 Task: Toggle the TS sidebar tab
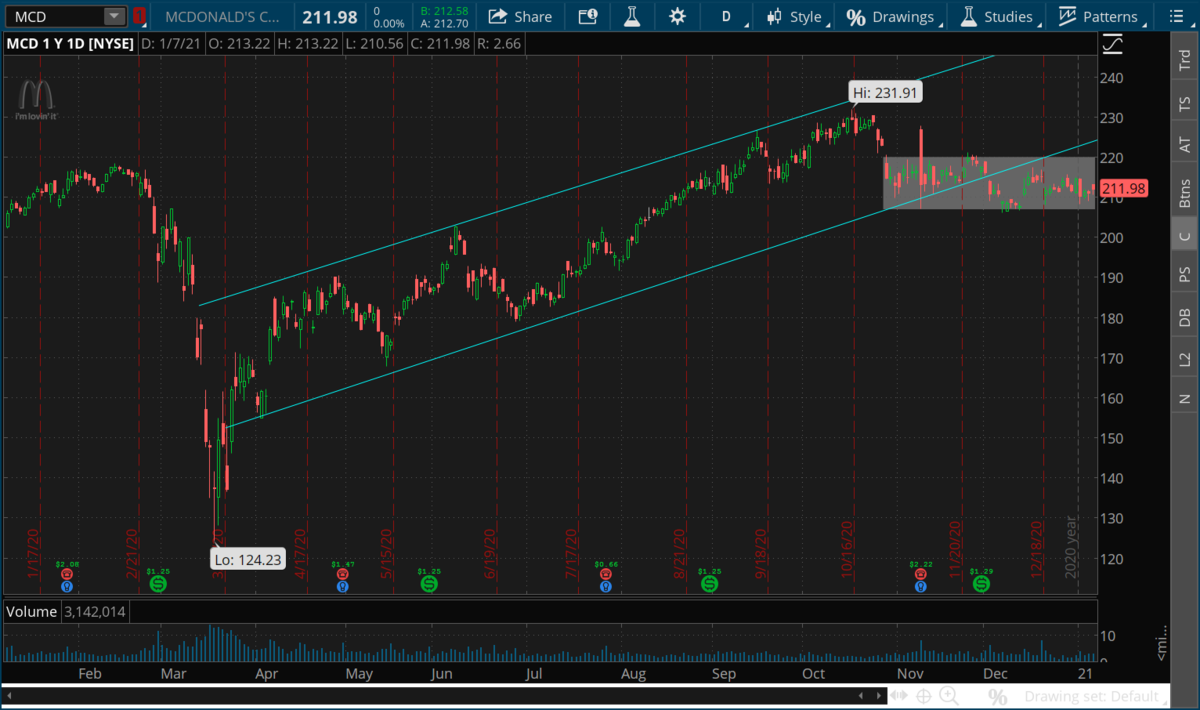[x=1185, y=104]
